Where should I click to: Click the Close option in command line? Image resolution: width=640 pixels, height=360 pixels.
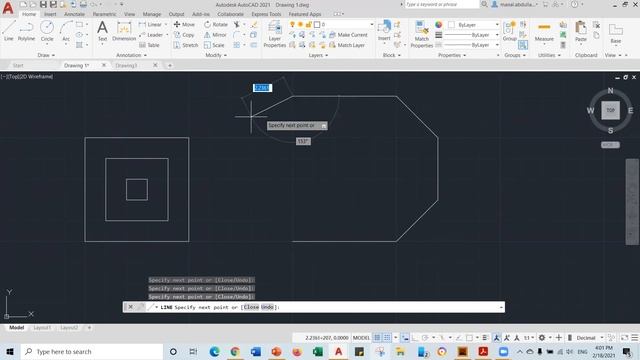click(x=251, y=307)
